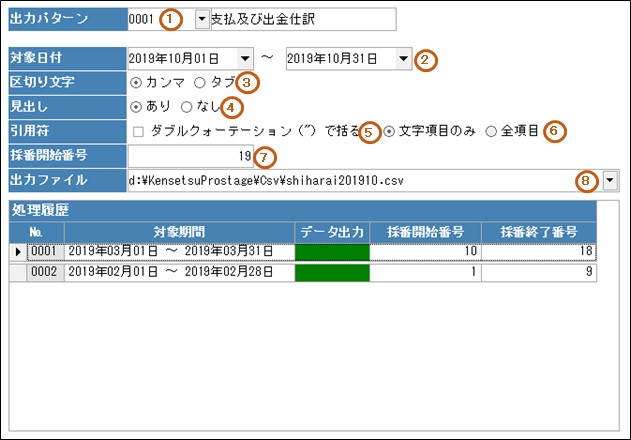
Task: Click the green data output cell in row 0001
Action: pos(332,251)
